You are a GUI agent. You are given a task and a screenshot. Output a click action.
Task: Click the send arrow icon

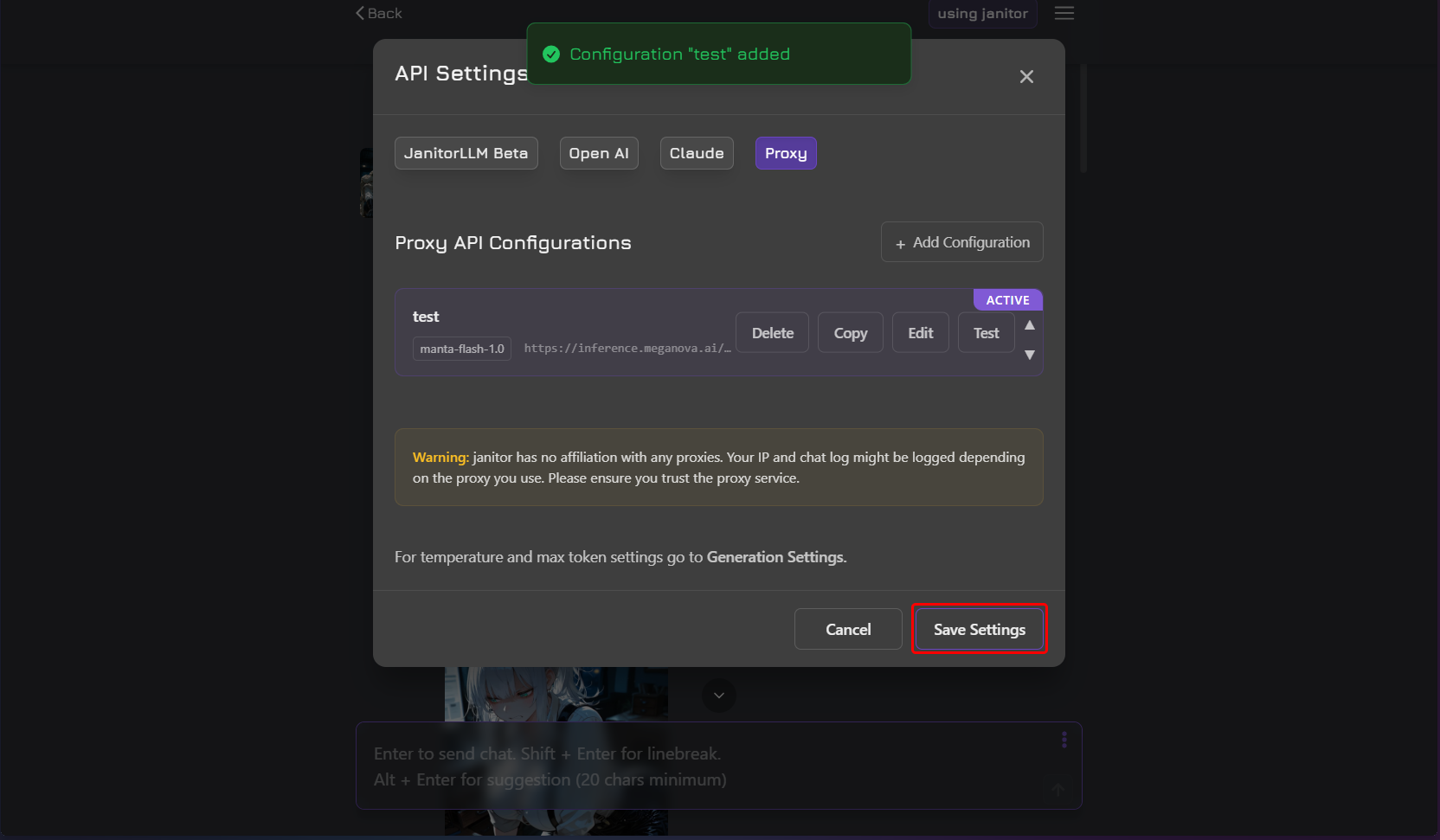1057,789
